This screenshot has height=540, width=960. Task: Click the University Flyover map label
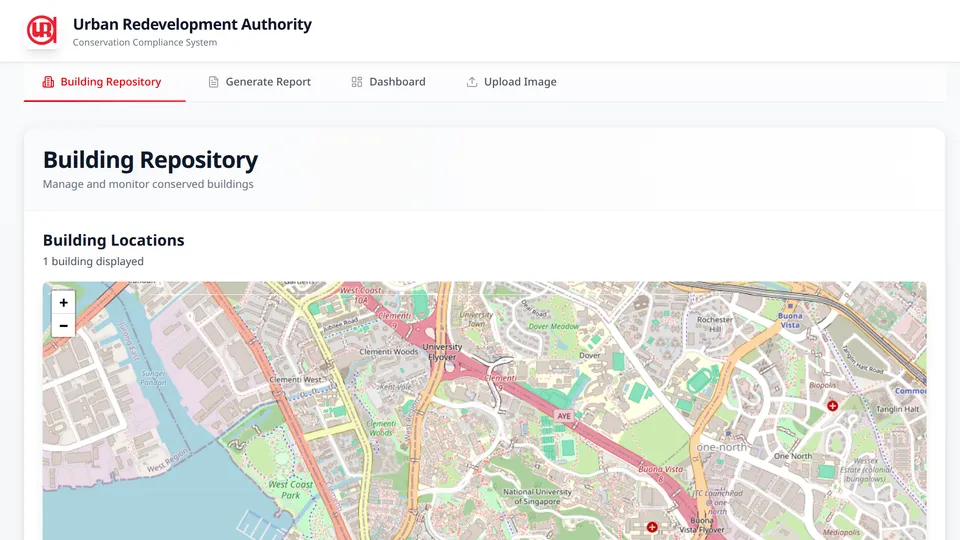[442, 352]
